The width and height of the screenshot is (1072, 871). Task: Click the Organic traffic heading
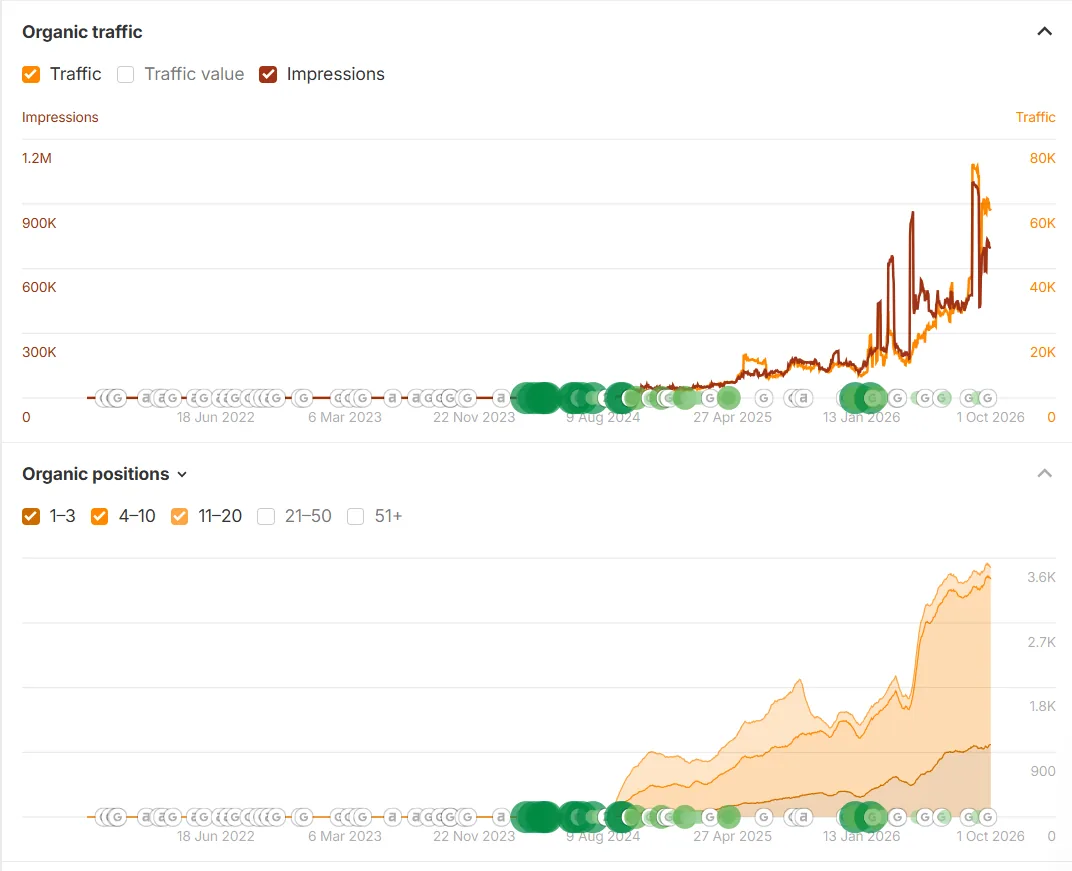pyautogui.click(x=82, y=32)
